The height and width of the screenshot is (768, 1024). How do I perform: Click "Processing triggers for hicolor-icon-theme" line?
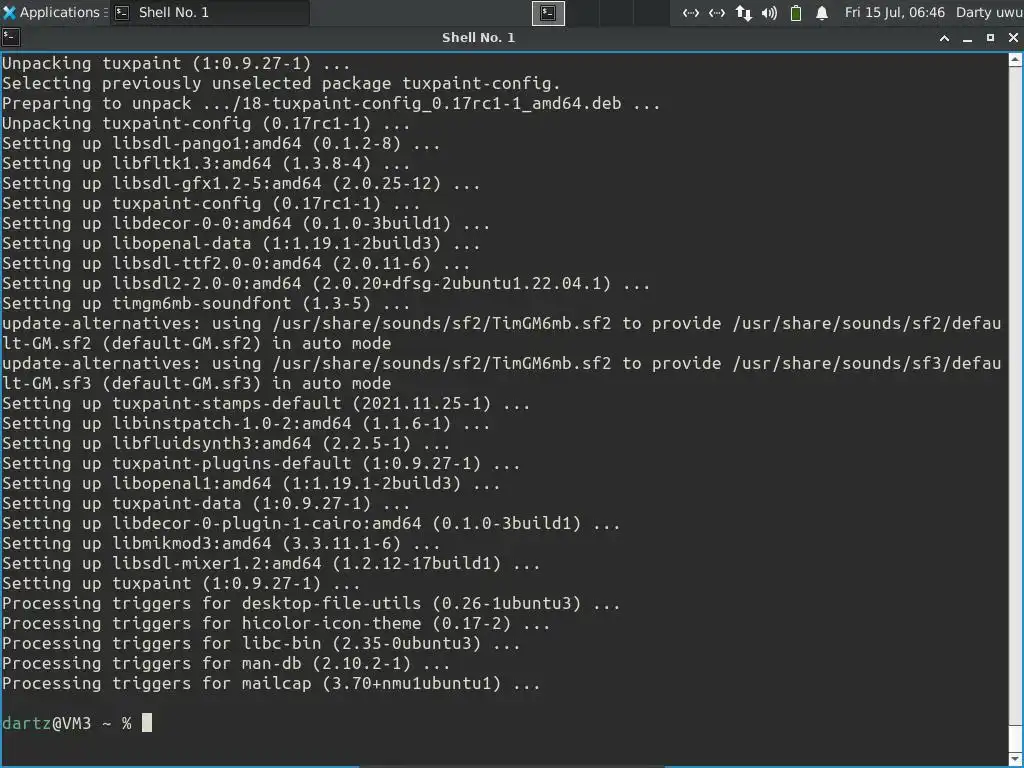pyautogui.click(x=276, y=624)
